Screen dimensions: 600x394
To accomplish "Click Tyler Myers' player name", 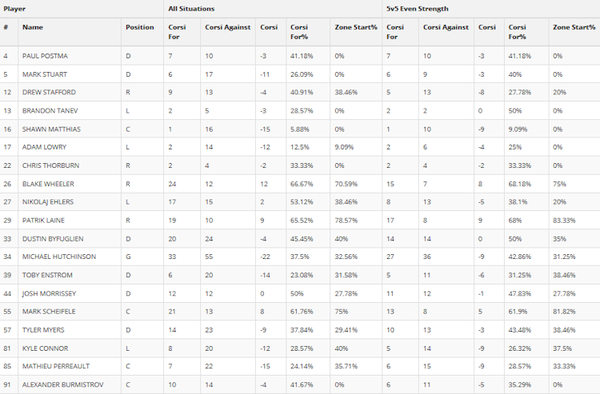I will point(43,330).
